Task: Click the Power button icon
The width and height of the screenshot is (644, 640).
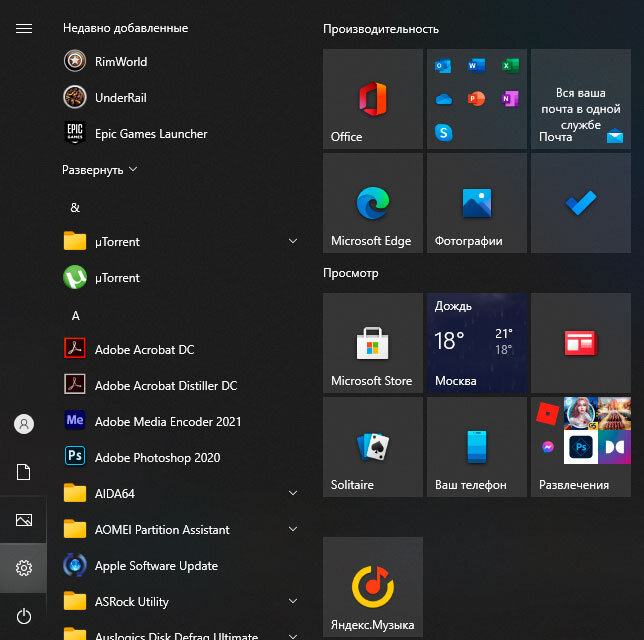Action: click(x=24, y=616)
